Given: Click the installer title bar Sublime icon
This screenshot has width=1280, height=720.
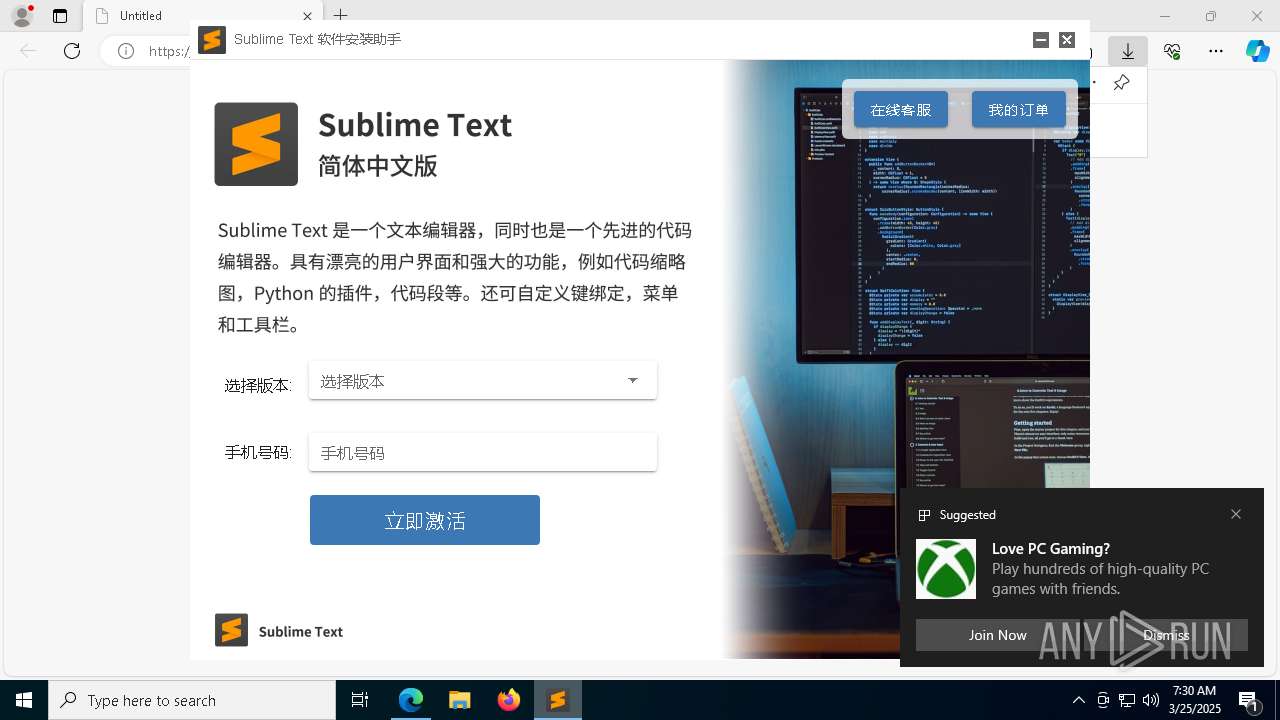Looking at the screenshot, I should (x=212, y=40).
